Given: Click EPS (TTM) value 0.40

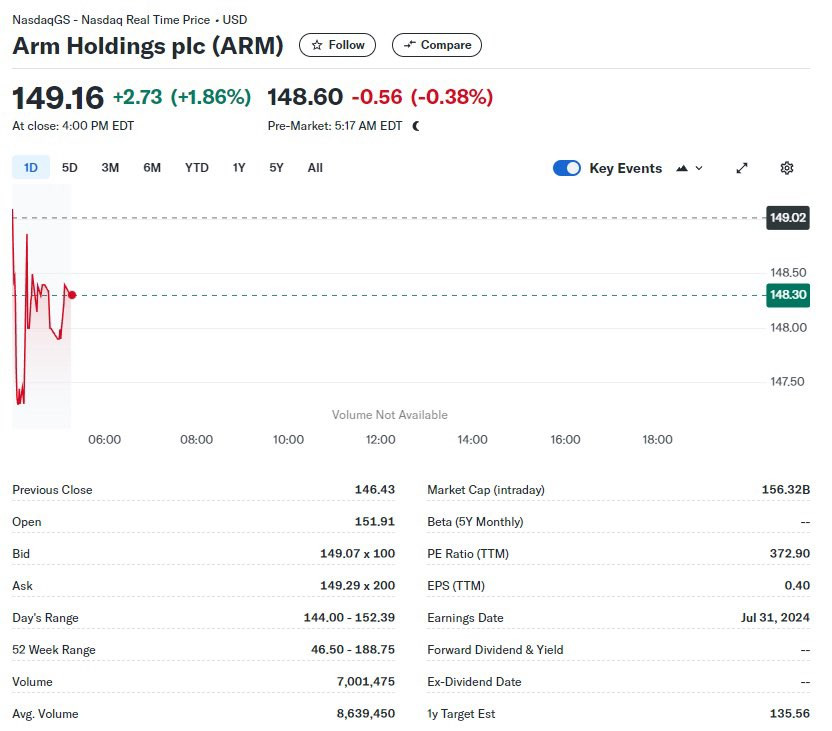Looking at the screenshot, I should (x=797, y=586).
